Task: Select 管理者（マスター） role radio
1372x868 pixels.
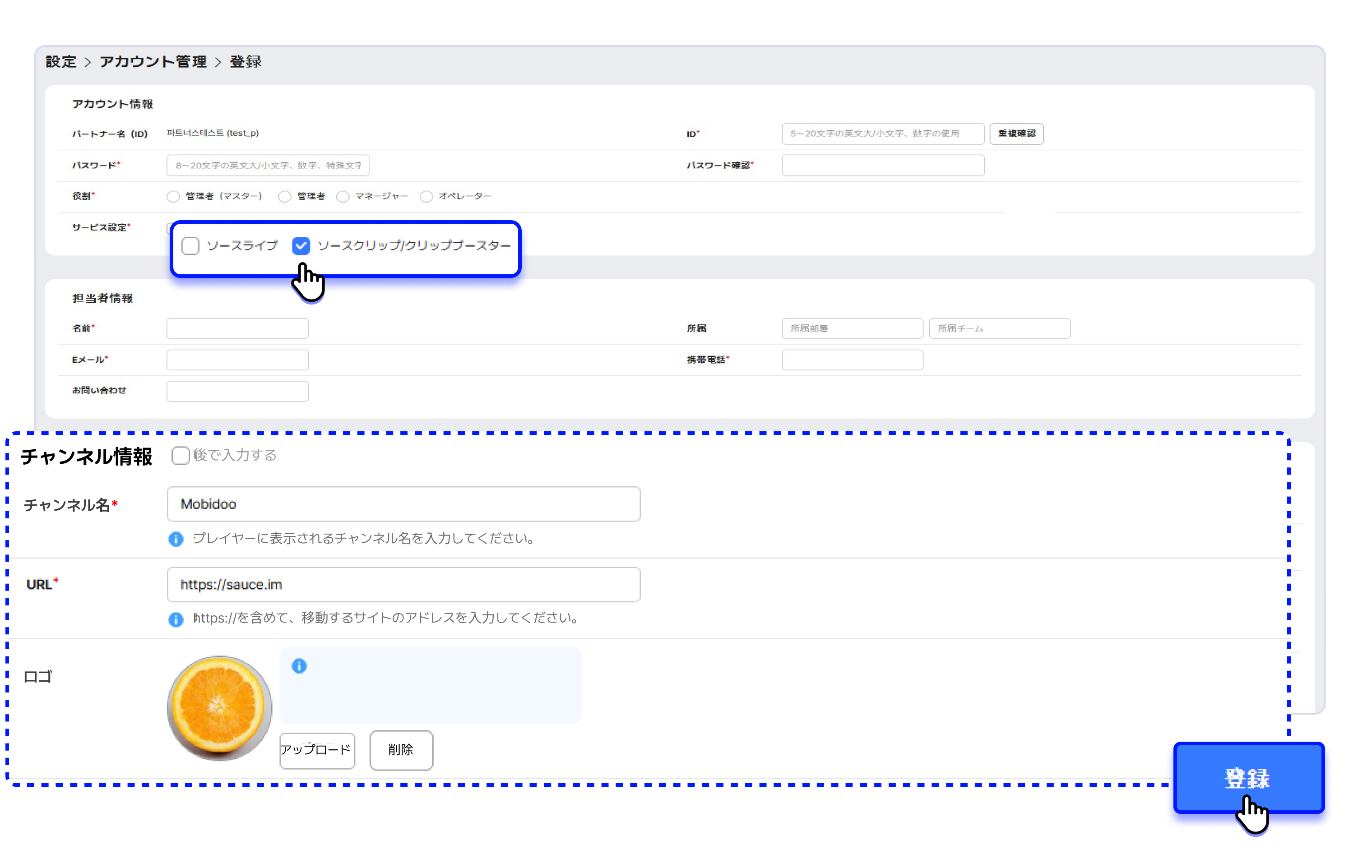Action: click(173, 197)
